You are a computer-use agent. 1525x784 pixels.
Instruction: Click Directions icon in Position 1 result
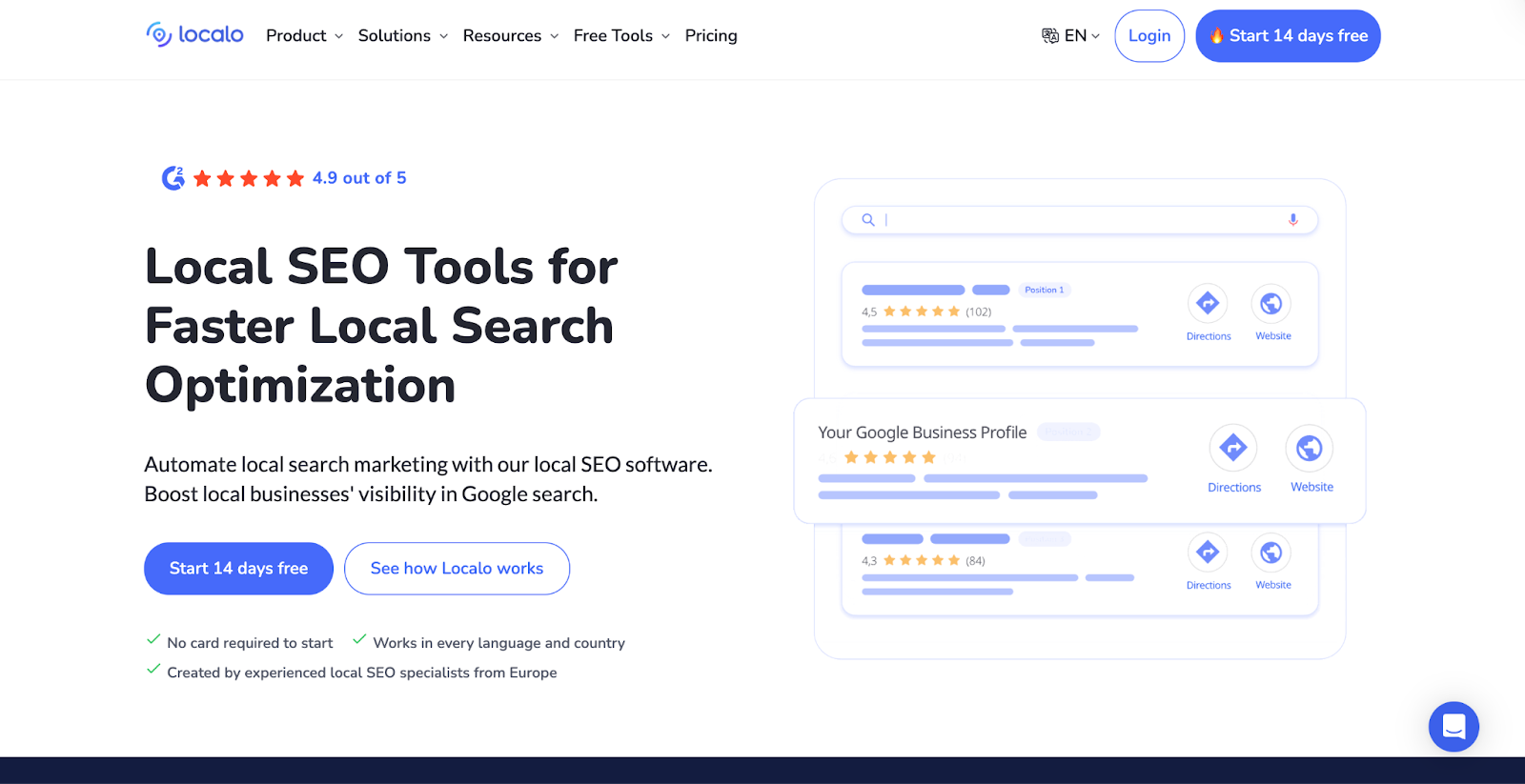1208,304
